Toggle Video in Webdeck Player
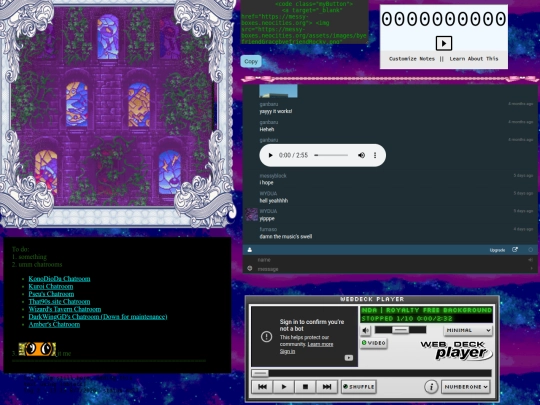The image size is (540, 405). point(374,343)
